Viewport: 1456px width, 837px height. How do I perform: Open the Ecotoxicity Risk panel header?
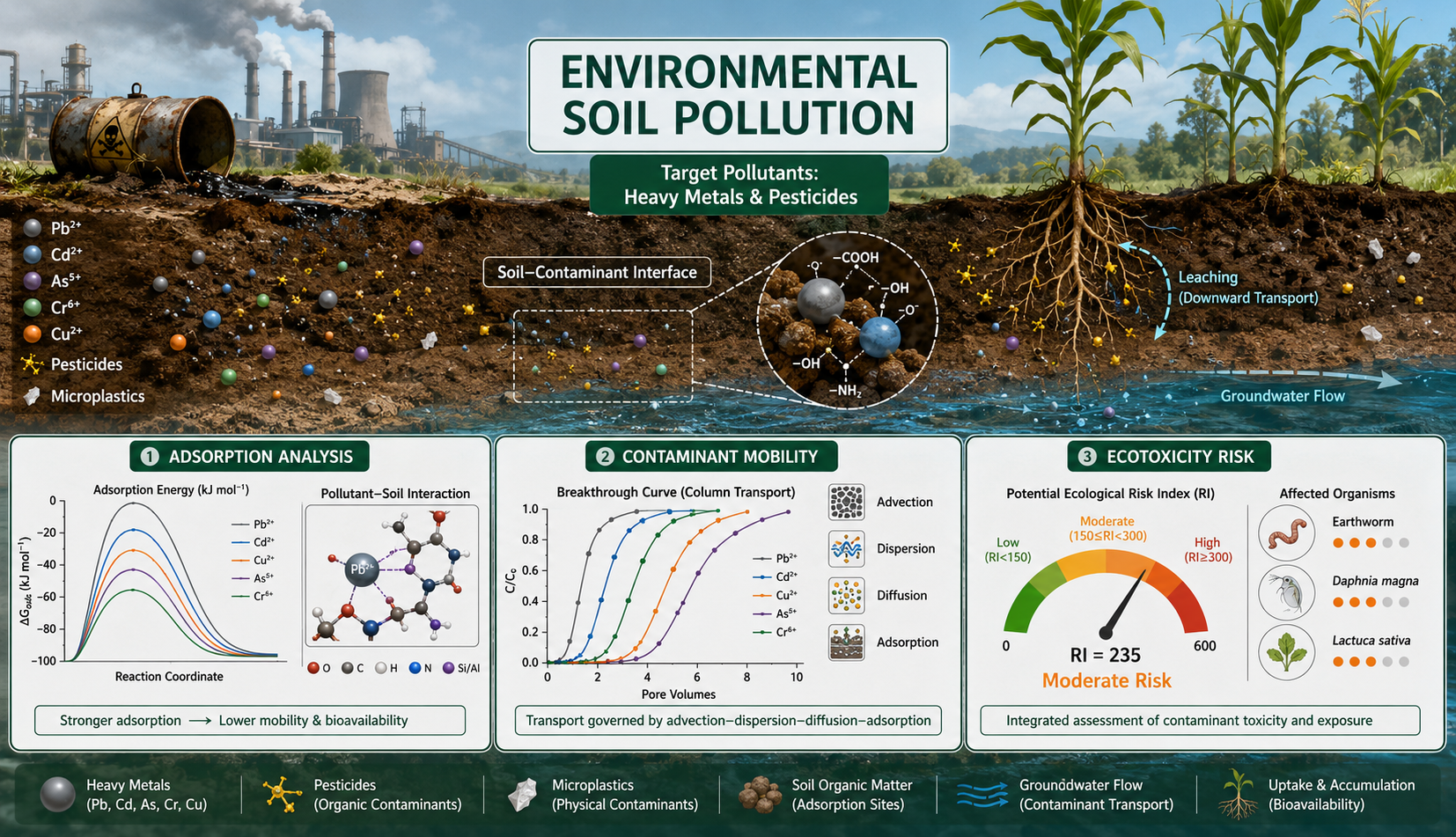[1170, 457]
